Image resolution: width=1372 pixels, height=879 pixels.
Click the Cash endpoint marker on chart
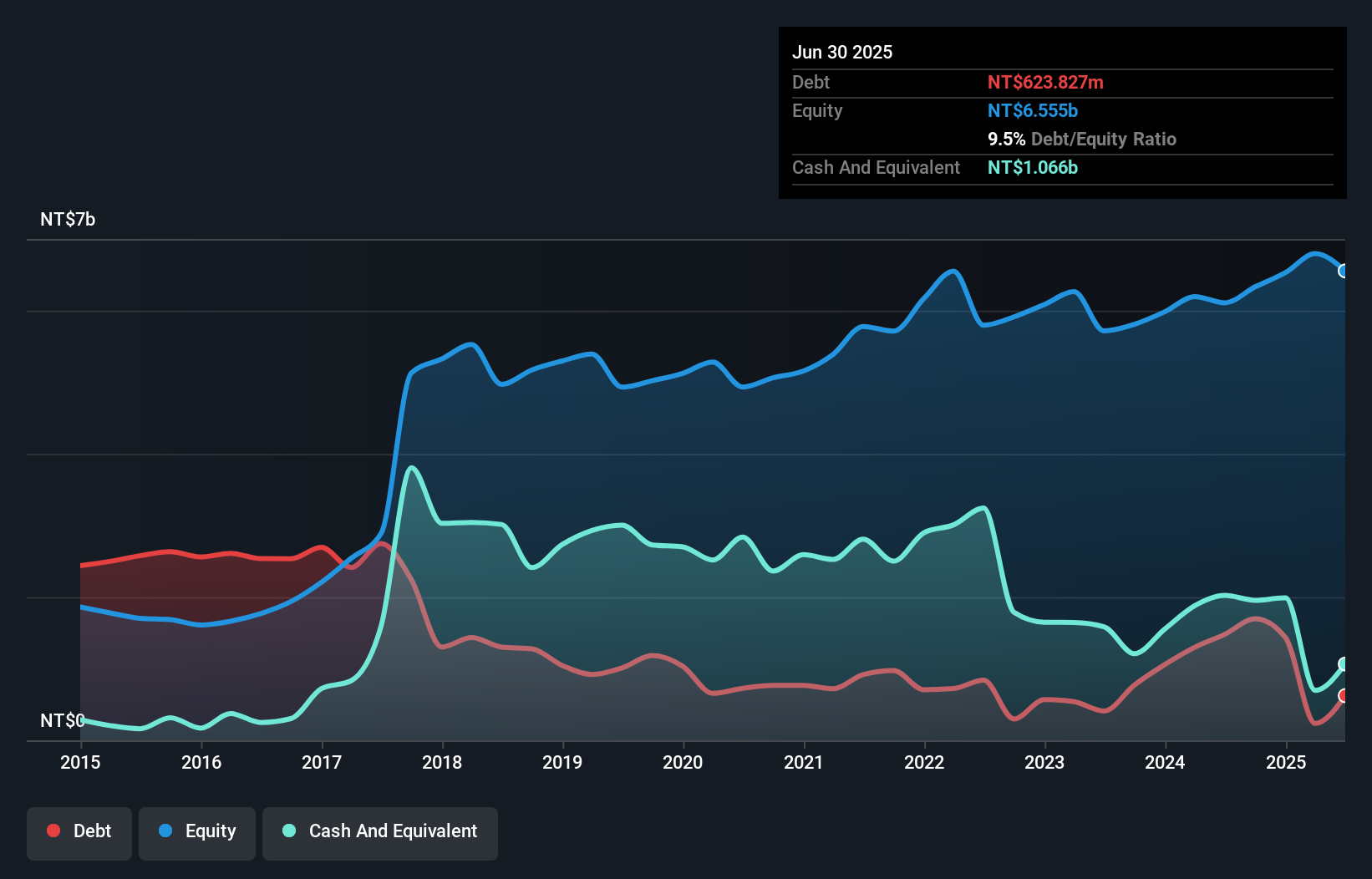point(1344,664)
